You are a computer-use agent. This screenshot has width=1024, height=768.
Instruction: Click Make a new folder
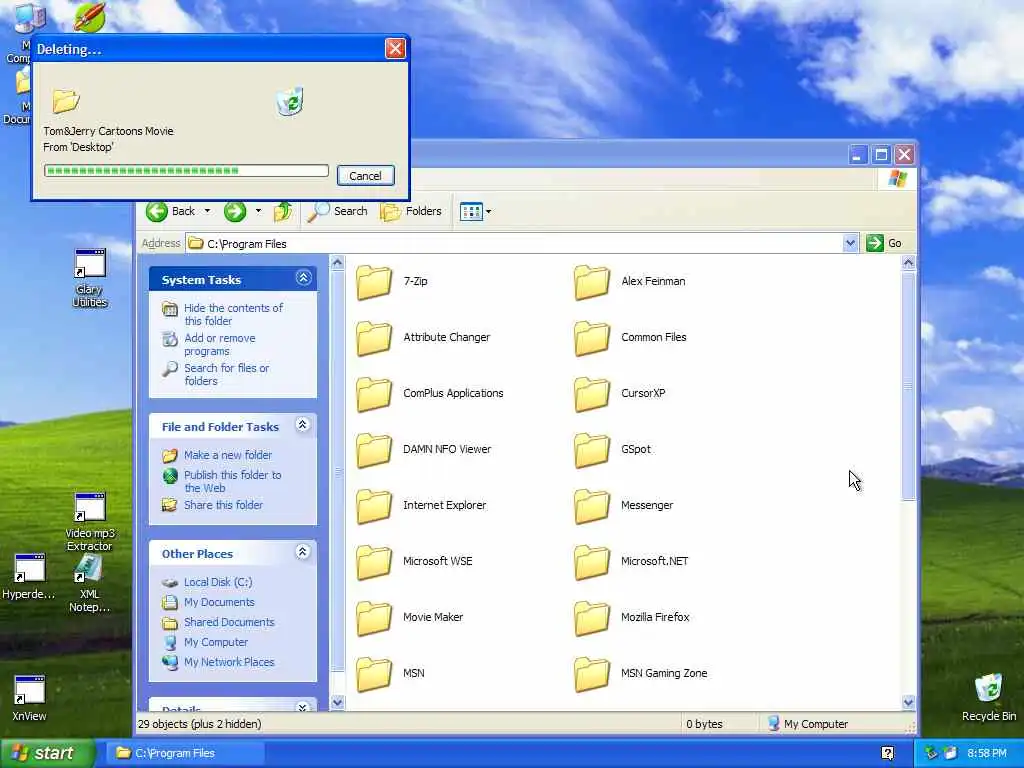tap(227, 455)
